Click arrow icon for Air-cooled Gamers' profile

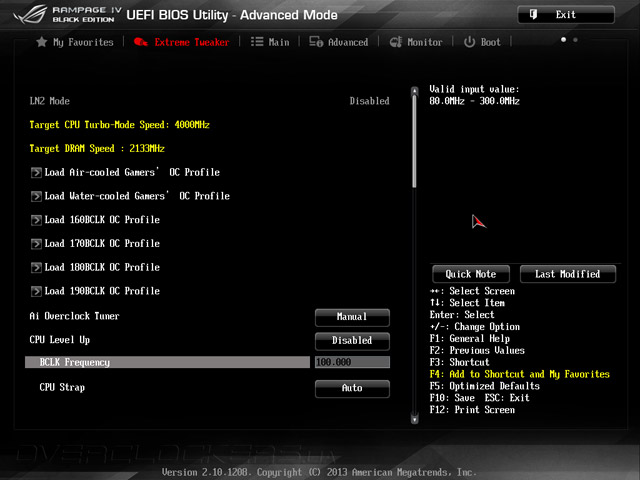[x=36, y=173]
